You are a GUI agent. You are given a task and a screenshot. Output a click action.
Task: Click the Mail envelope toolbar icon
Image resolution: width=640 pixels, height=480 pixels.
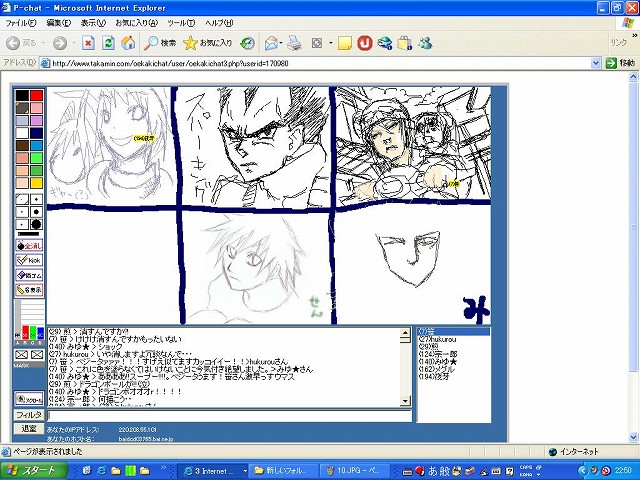pyautogui.click(x=271, y=43)
